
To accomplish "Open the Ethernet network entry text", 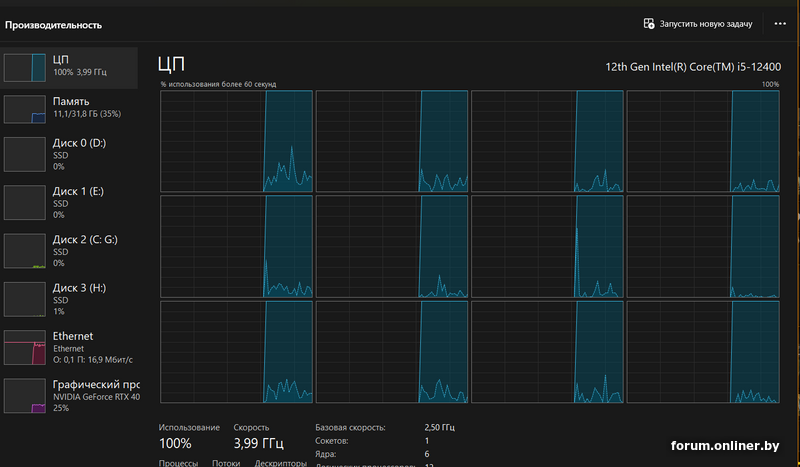I will 73,337.
